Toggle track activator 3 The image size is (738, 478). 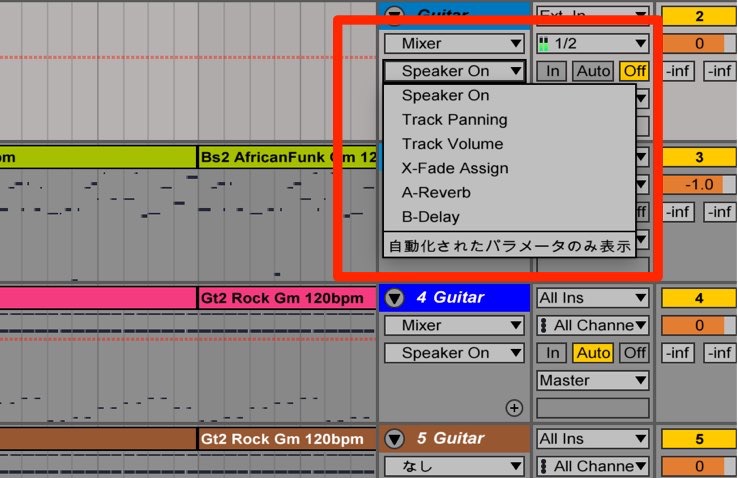[699, 157]
